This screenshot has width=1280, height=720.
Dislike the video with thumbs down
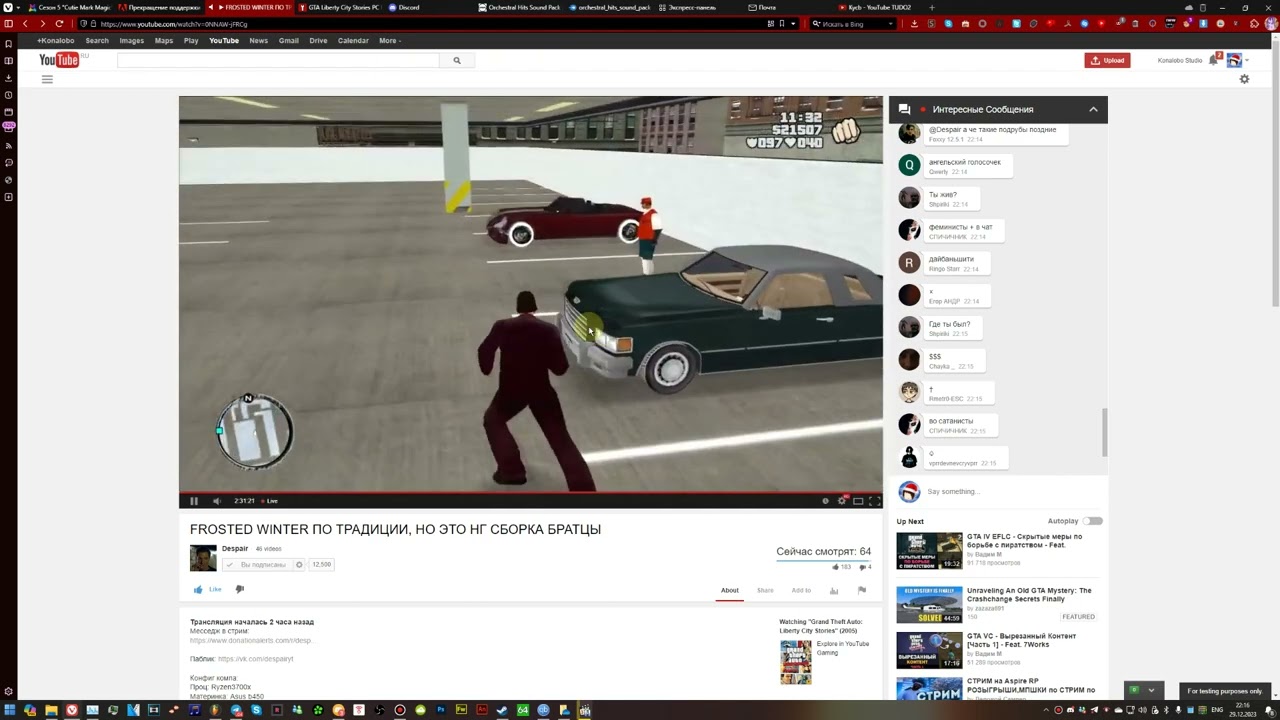pyautogui.click(x=240, y=589)
